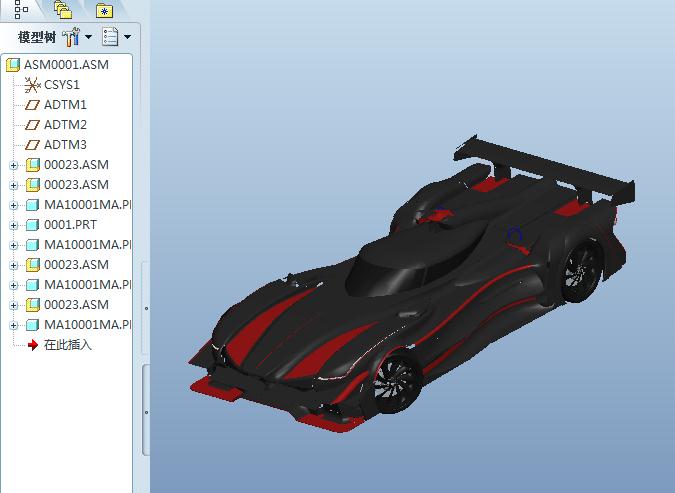
Task: Expand the first 00023.ASM subassembly
Action: [13, 165]
